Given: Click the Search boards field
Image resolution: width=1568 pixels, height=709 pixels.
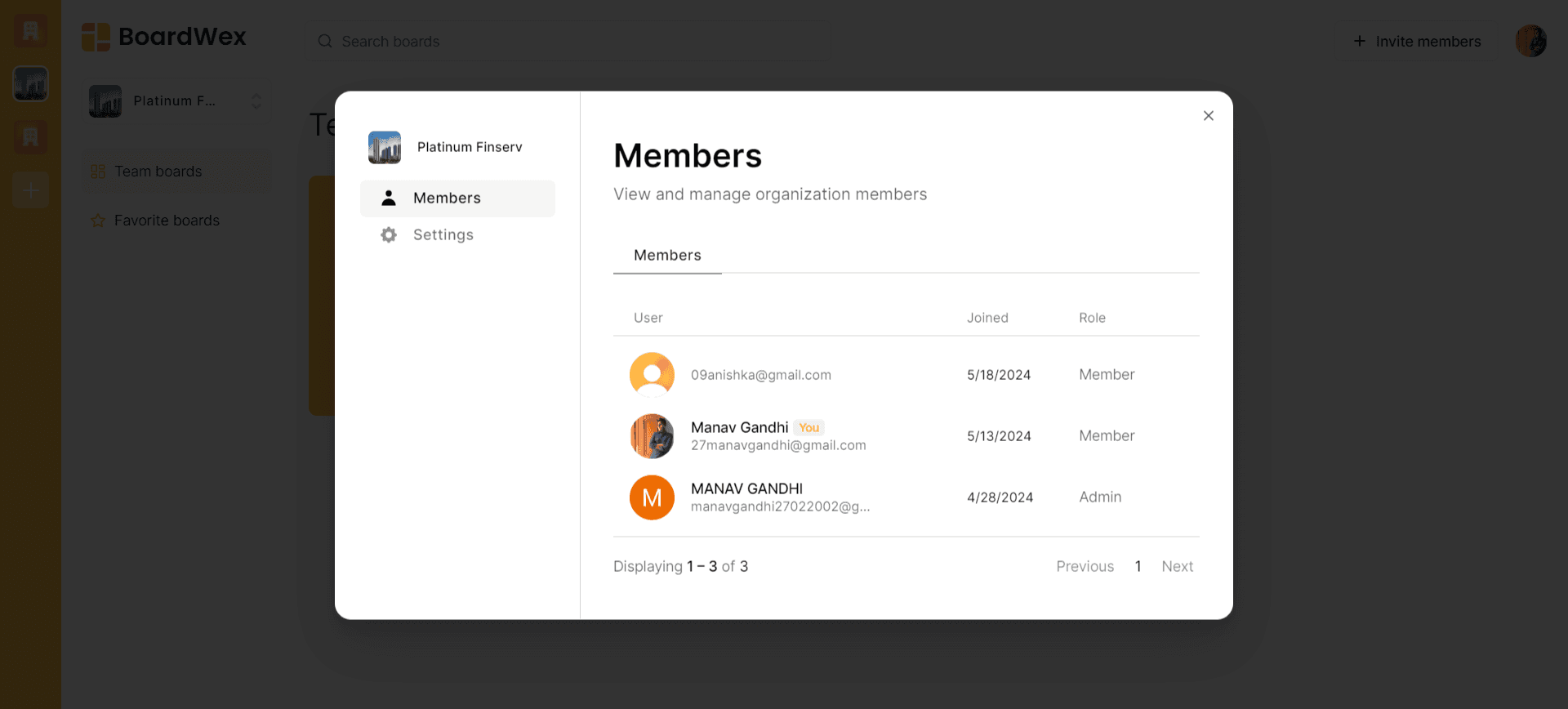Looking at the screenshot, I should tap(572, 42).
